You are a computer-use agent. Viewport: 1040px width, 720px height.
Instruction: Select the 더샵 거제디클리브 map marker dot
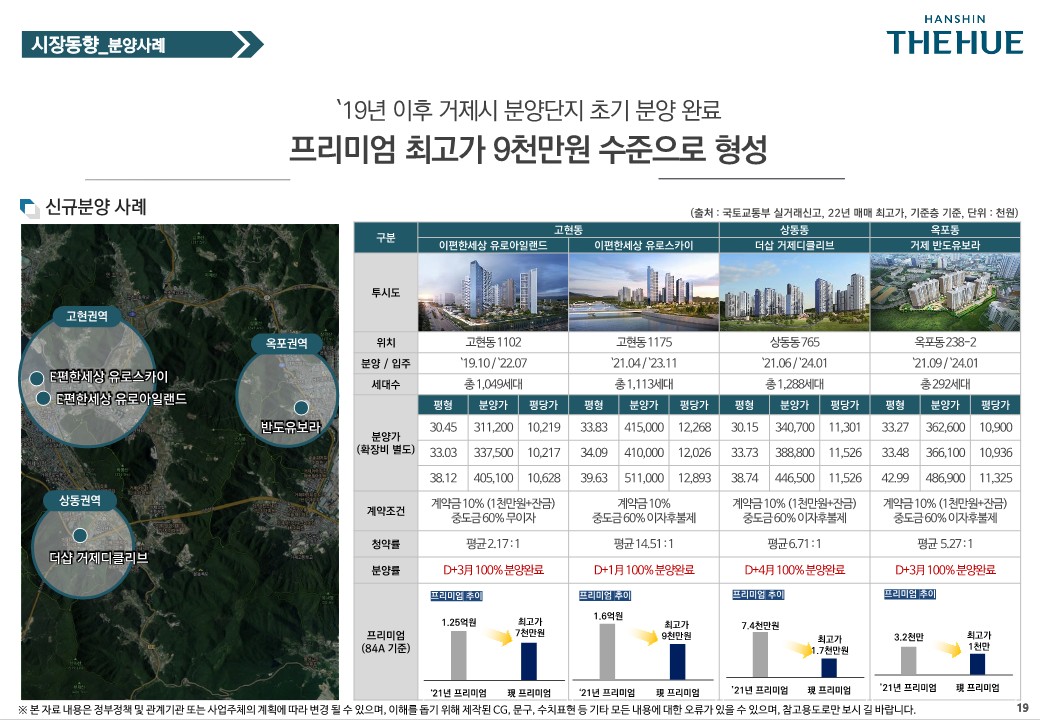(79, 535)
